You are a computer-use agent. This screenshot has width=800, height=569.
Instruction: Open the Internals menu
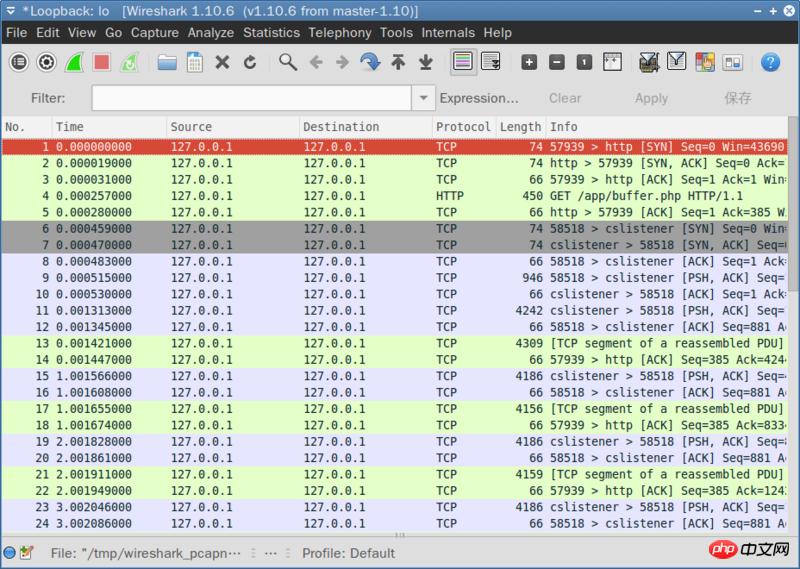click(x=448, y=33)
